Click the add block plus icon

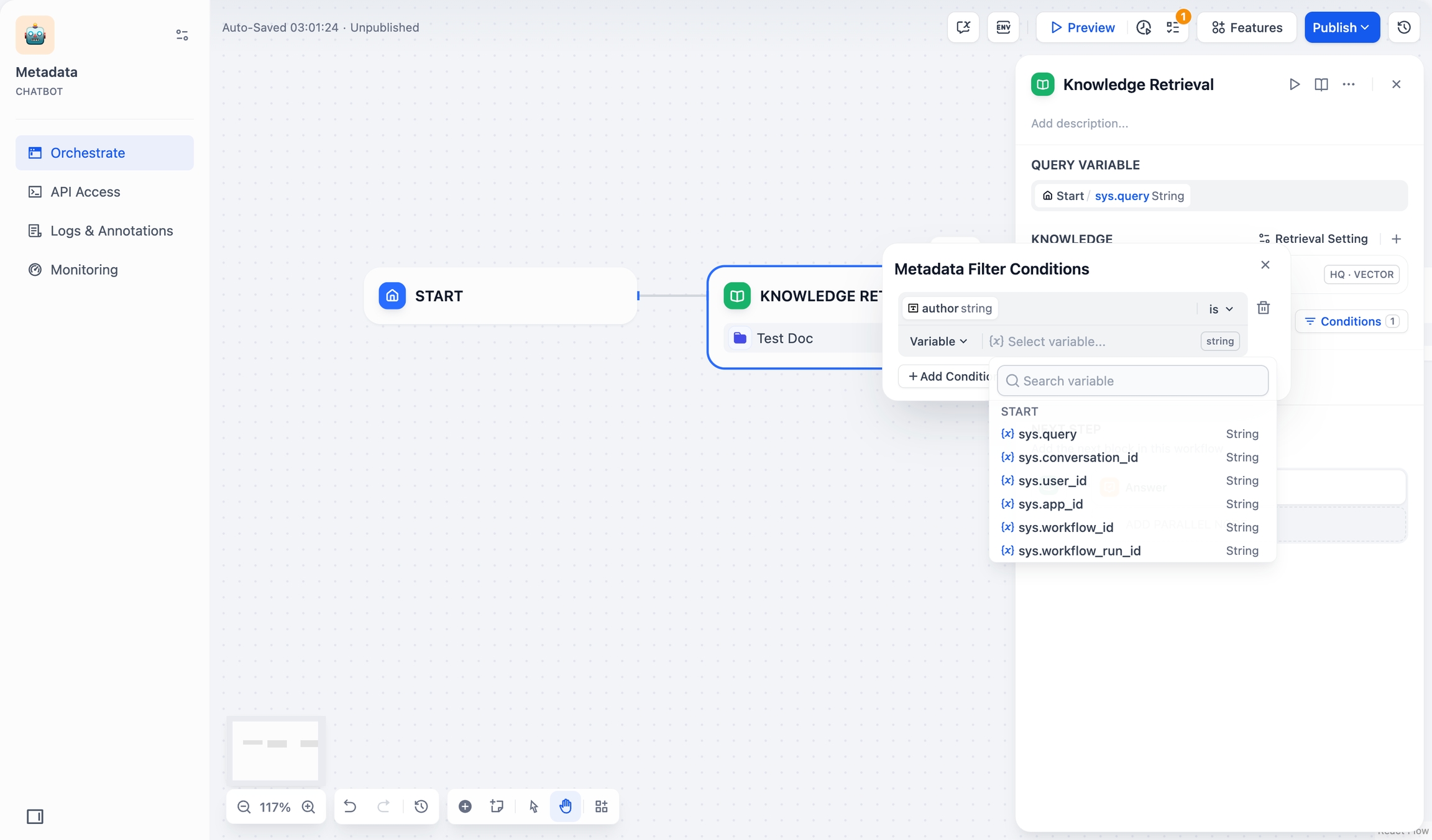[x=465, y=806]
